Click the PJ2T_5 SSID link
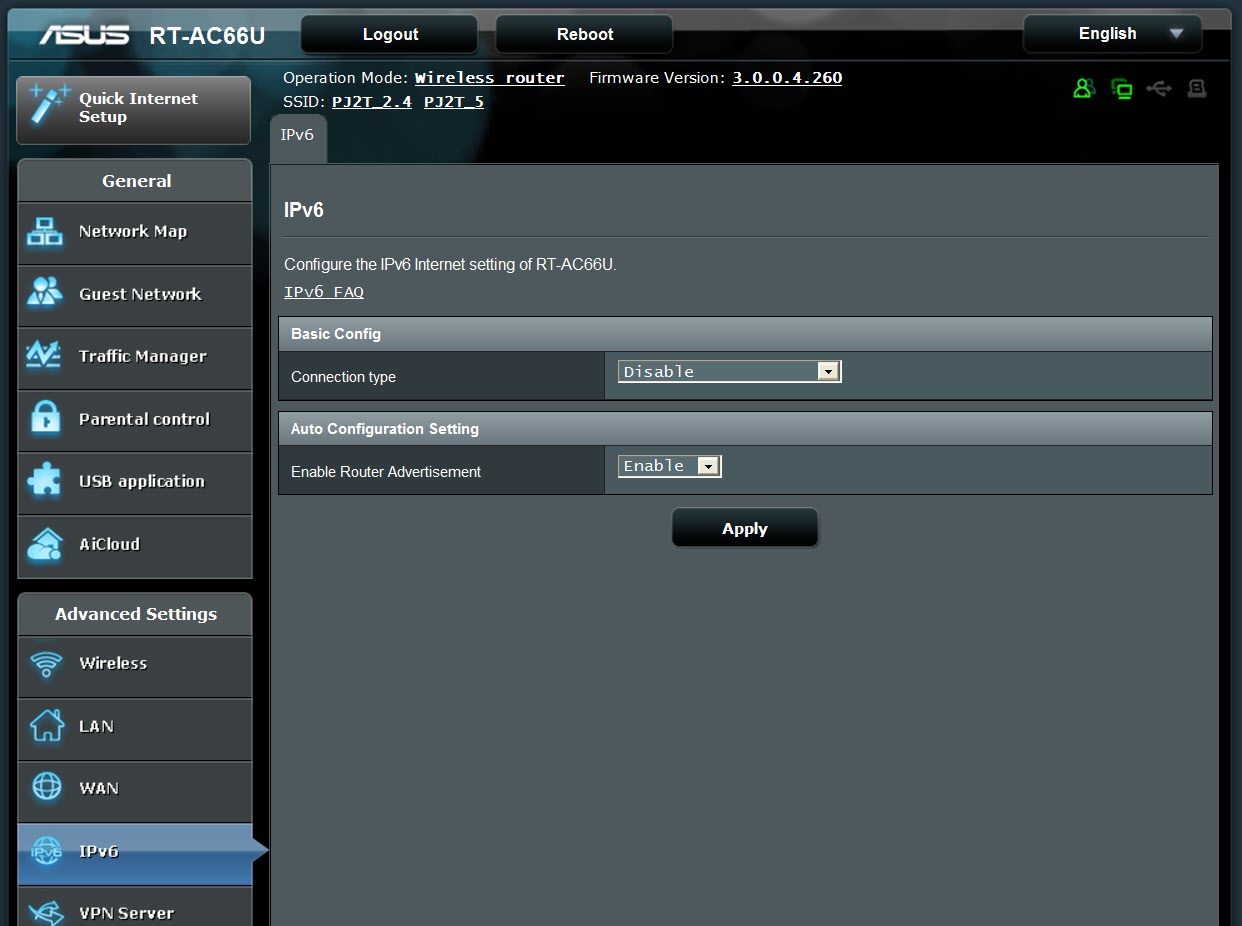 click(454, 102)
